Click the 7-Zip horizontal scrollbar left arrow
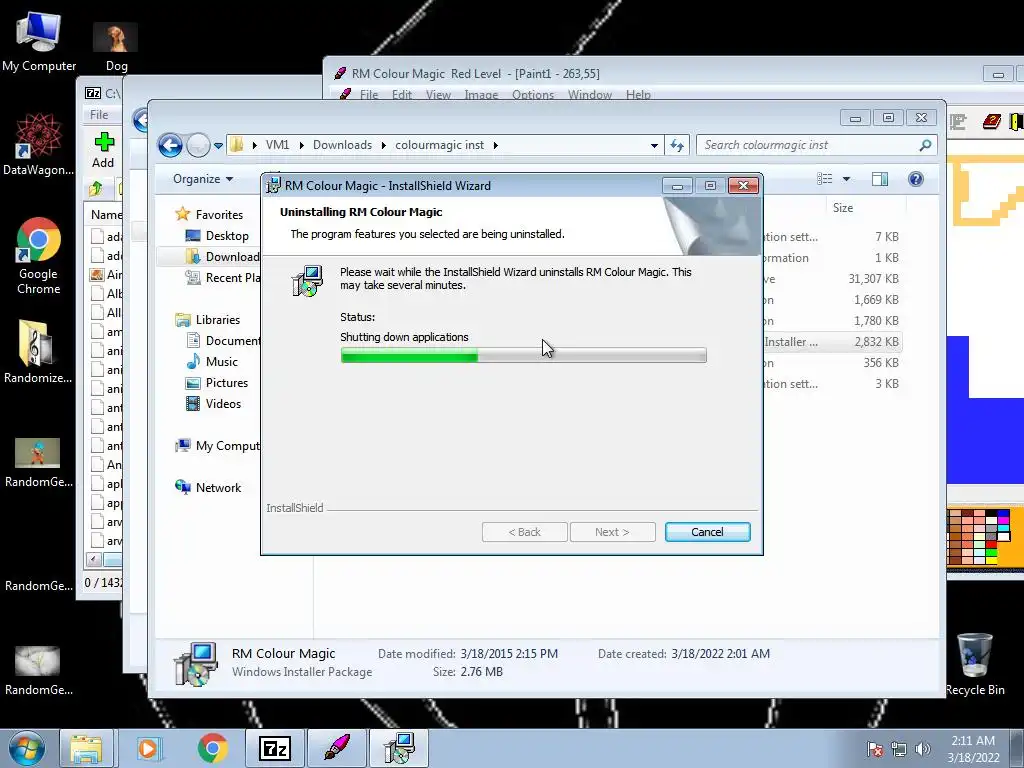Screen dimensions: 1024x768 pyautogui.click(x=93, y=560)
